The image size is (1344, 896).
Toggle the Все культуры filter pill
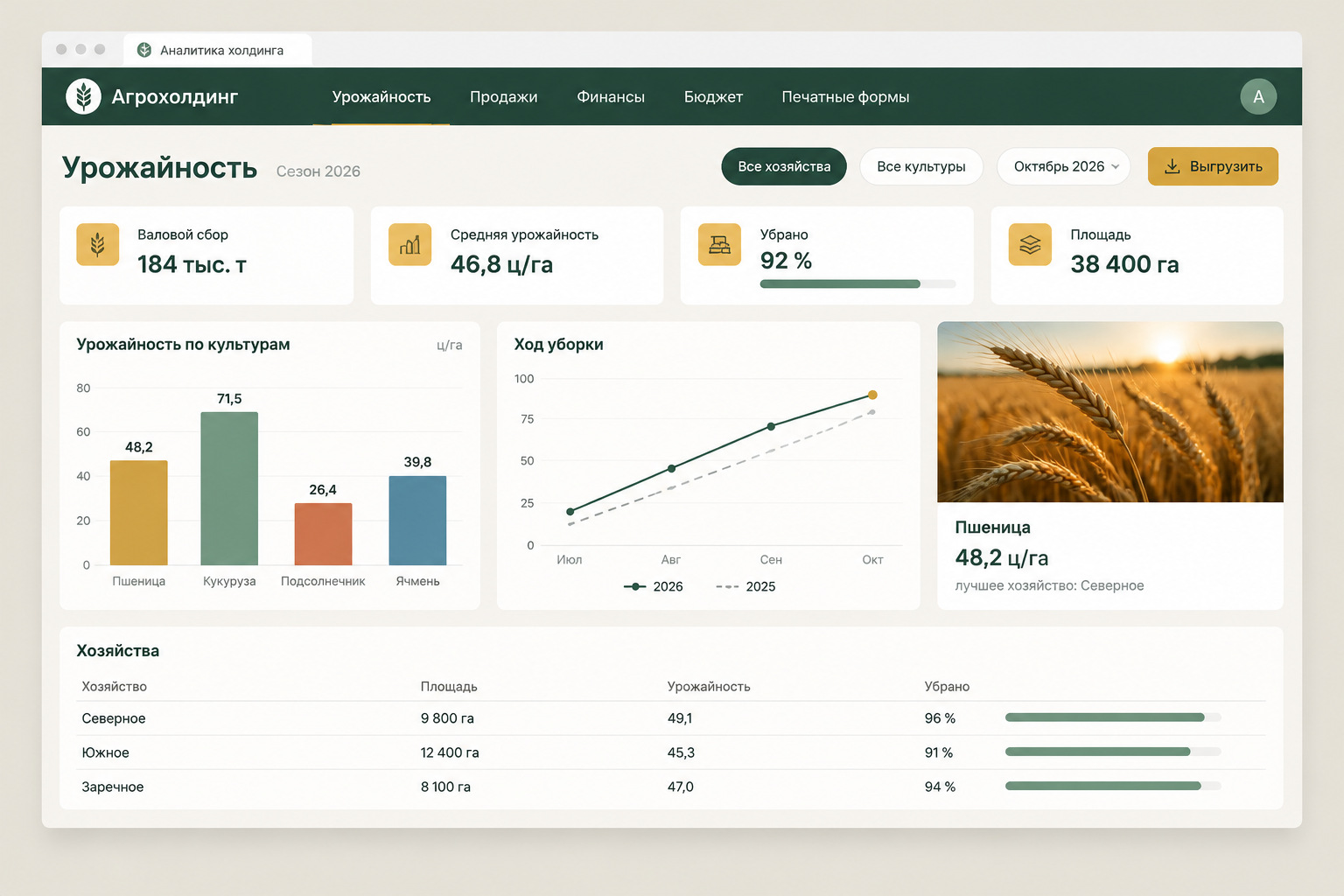921,166
